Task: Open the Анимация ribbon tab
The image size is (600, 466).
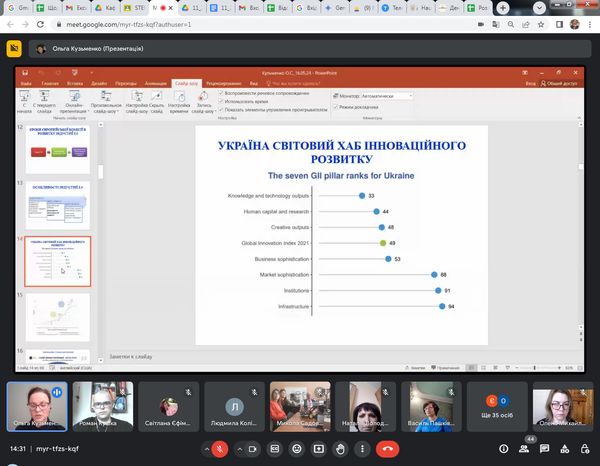Action: click(155, 83)
